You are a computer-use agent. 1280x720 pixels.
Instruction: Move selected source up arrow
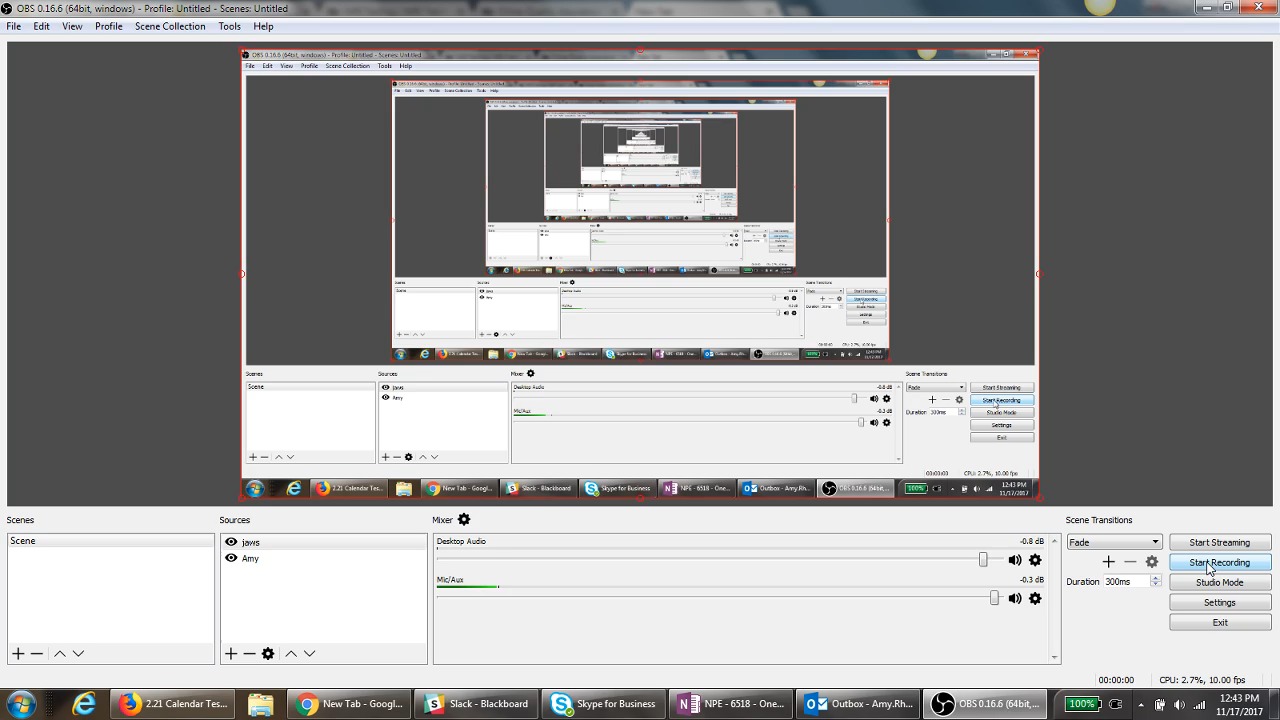point(291,654)
